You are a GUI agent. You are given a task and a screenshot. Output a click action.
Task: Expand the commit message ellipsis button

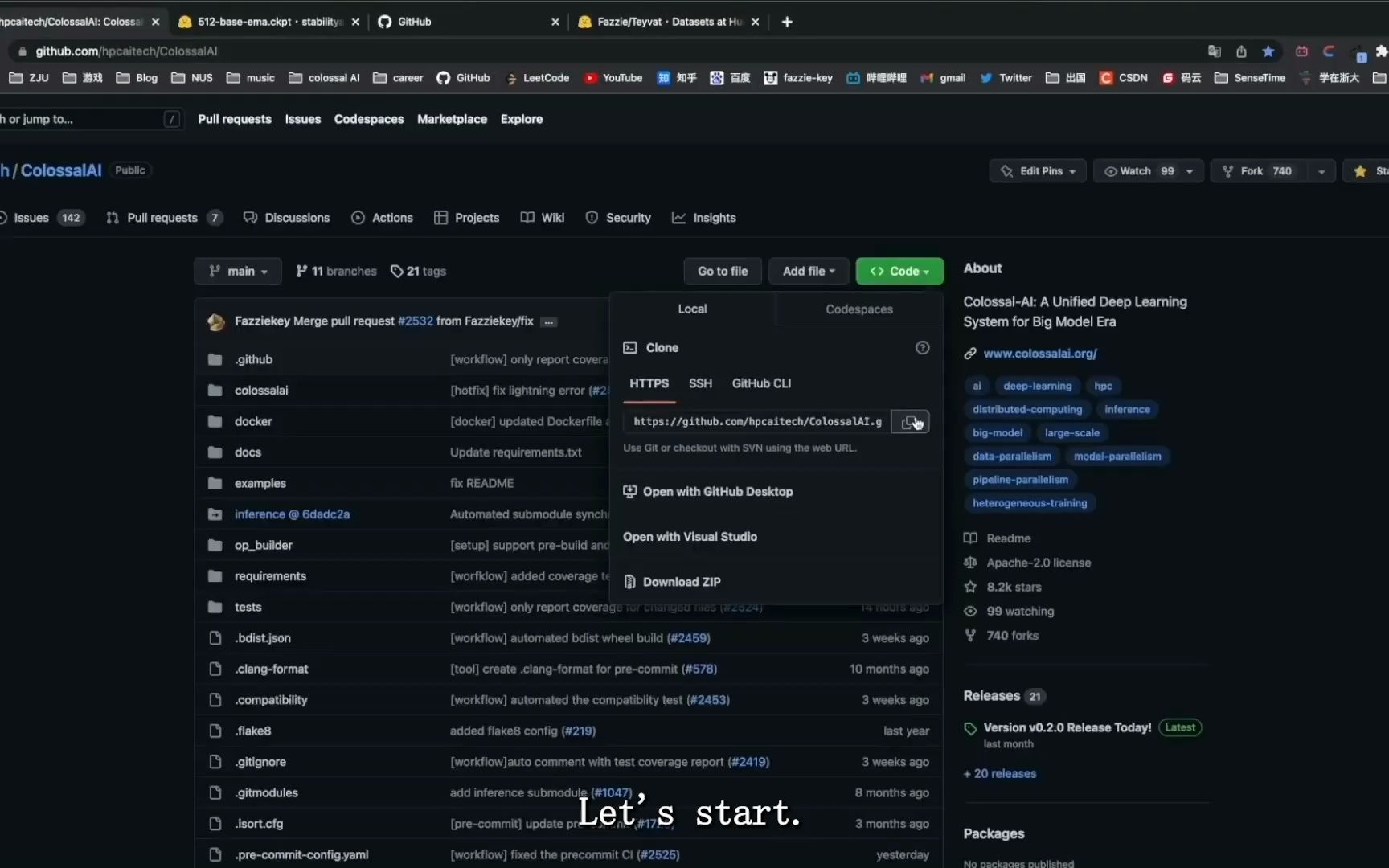(549, 321)
